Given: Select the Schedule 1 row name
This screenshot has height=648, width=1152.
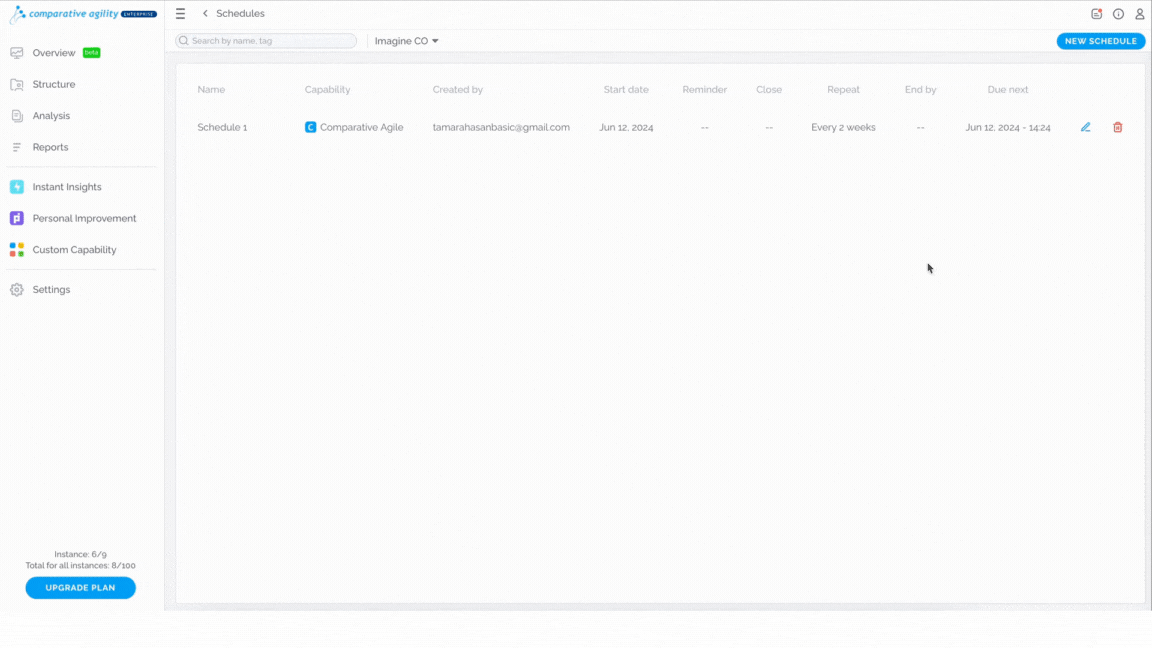Looking at the screenshot, I should [x=222, y=127].
